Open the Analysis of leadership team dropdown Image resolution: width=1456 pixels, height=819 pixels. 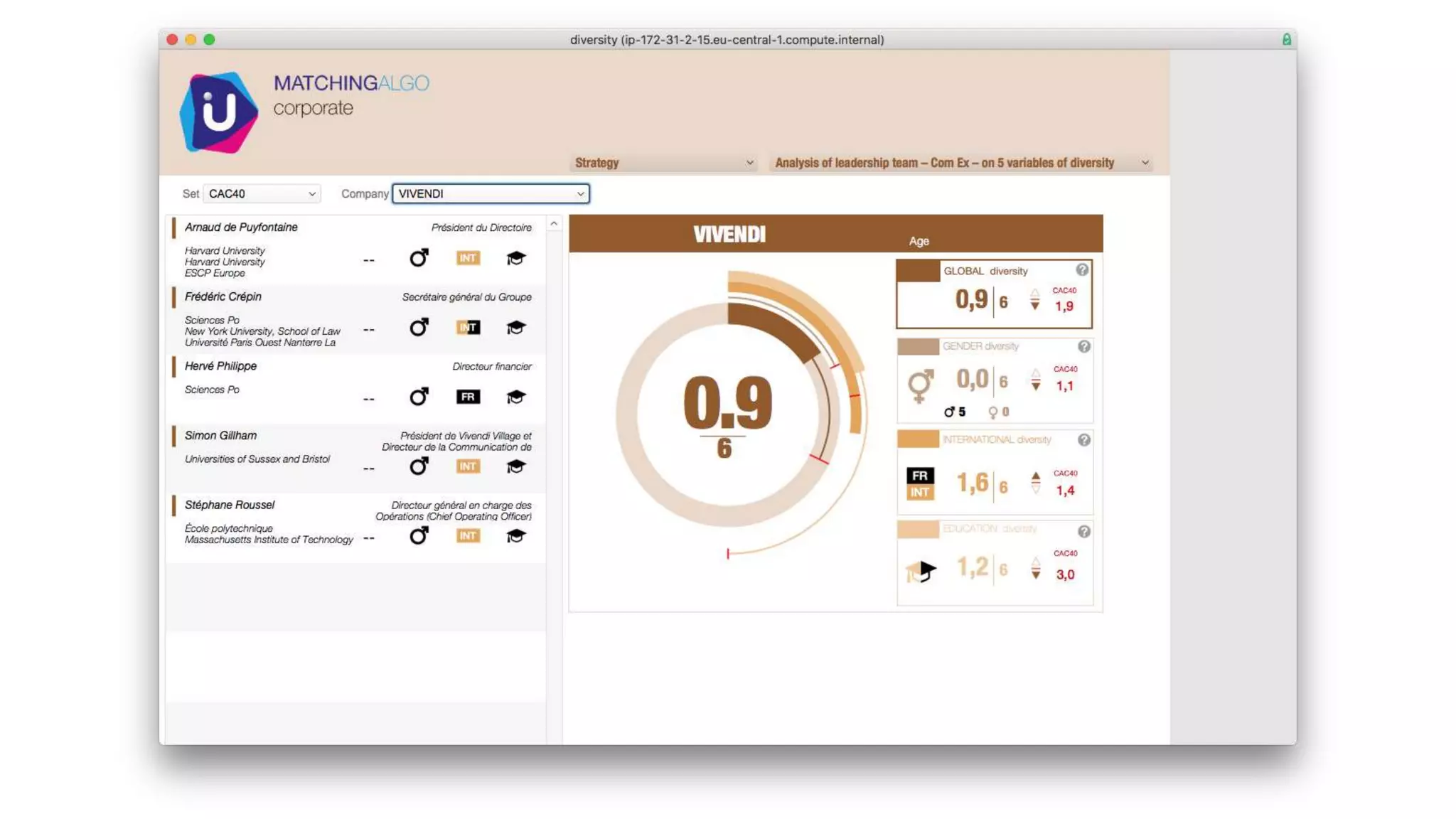960,163
